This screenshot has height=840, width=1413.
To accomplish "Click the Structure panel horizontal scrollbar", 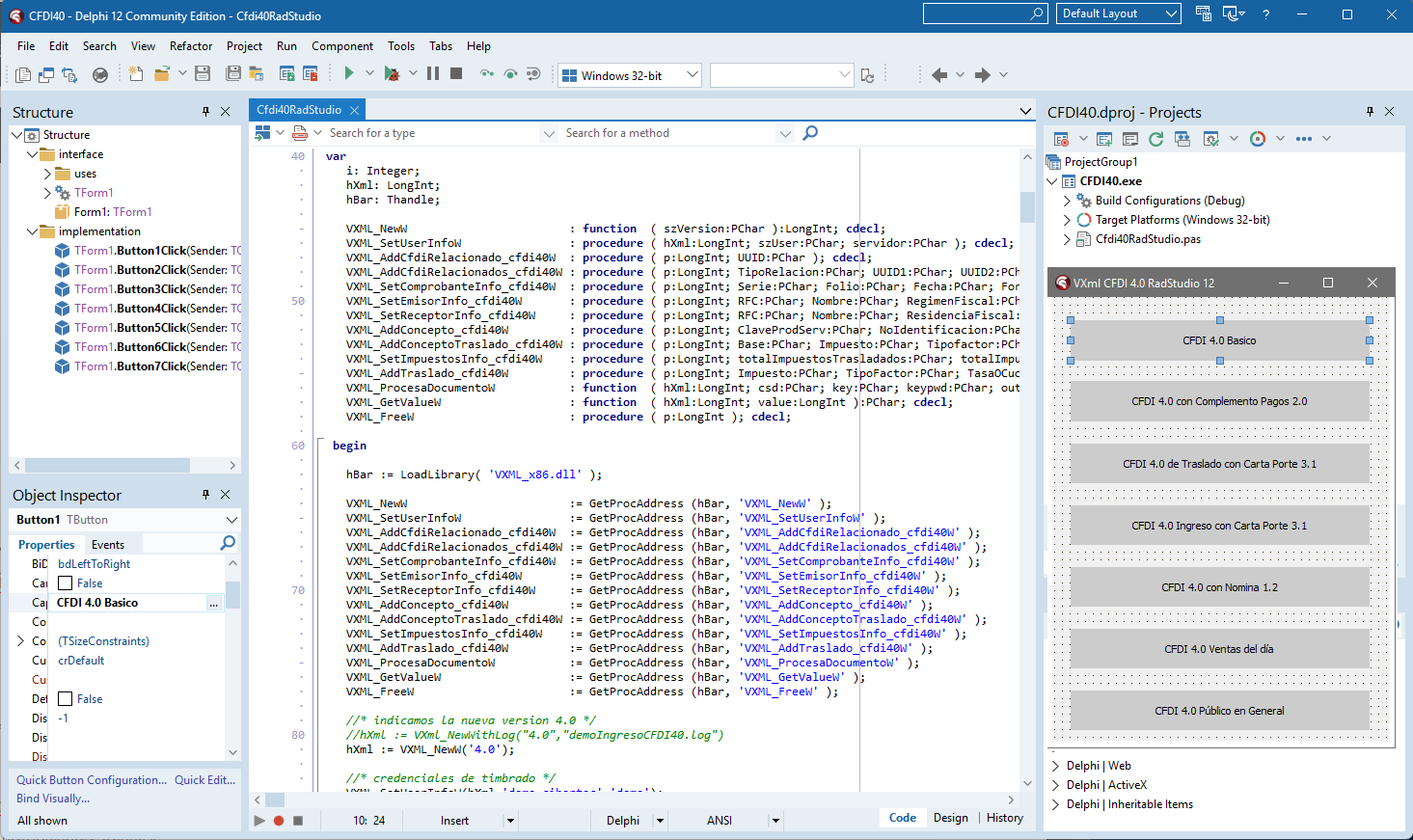I will pos(124,465).
